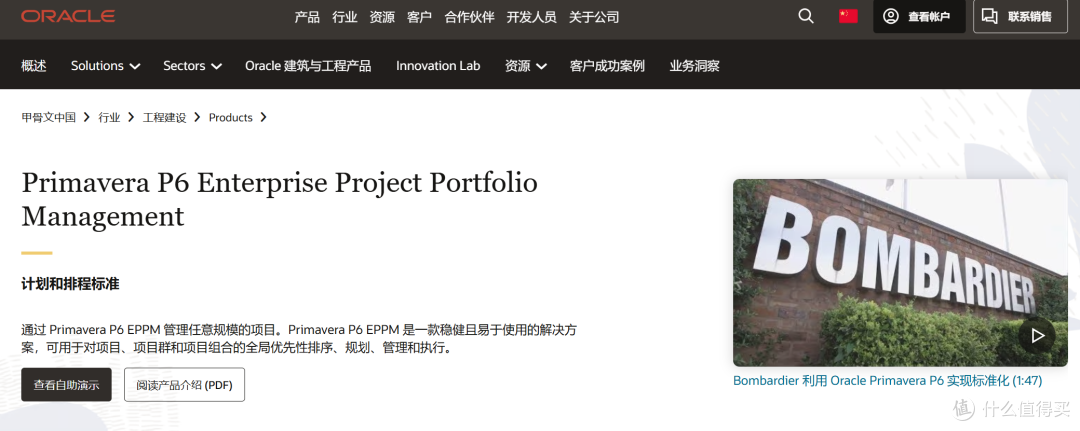1080x431 pixels.
Task: Select the China flag country icon
Action: tap(848, 16)
